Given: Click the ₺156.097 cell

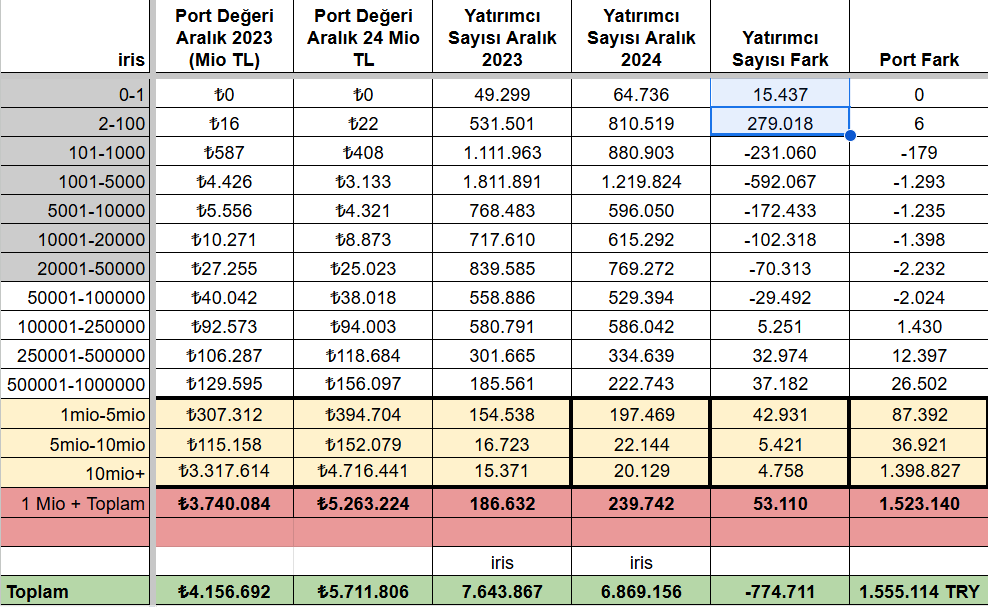Looking at the screenshot, I should 363,384.
